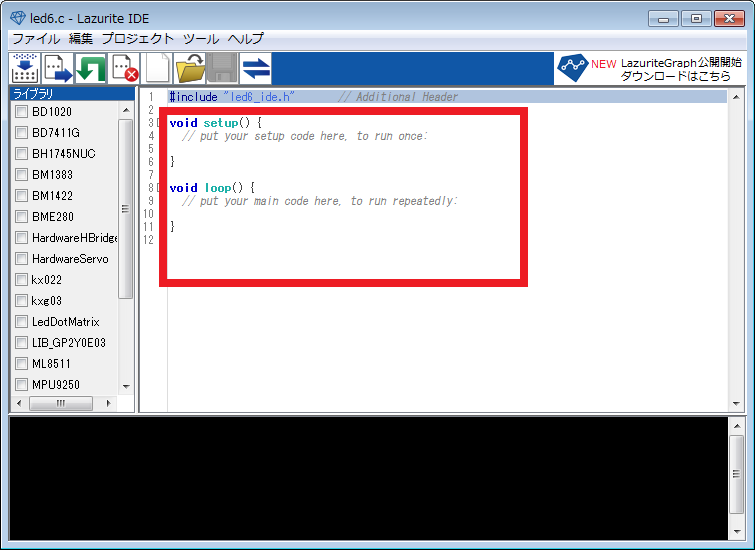Tick the BM1422 library checkbox
Screen dimensions: 755x550
(21, 196)
